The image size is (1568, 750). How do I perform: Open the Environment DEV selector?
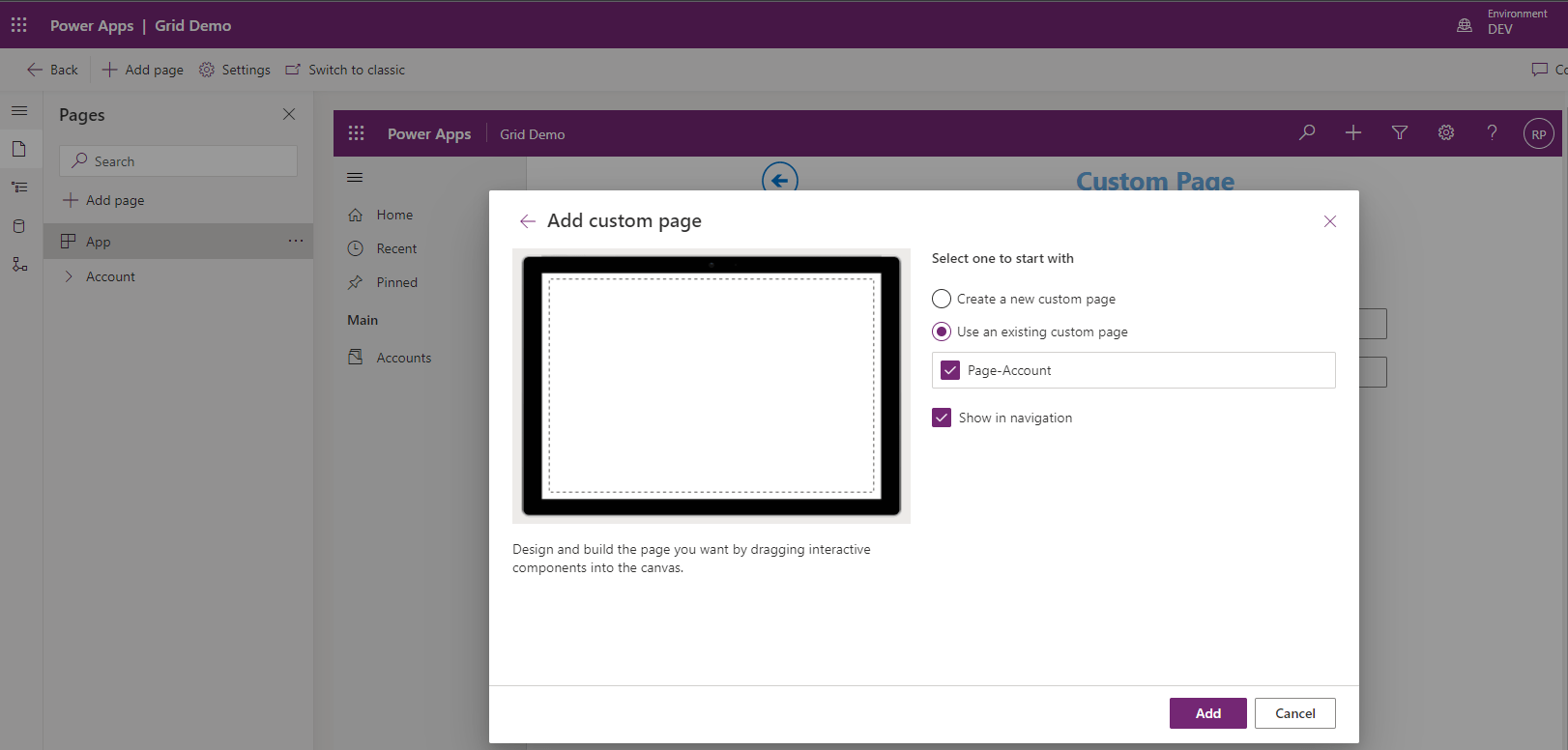[1502, 22]
